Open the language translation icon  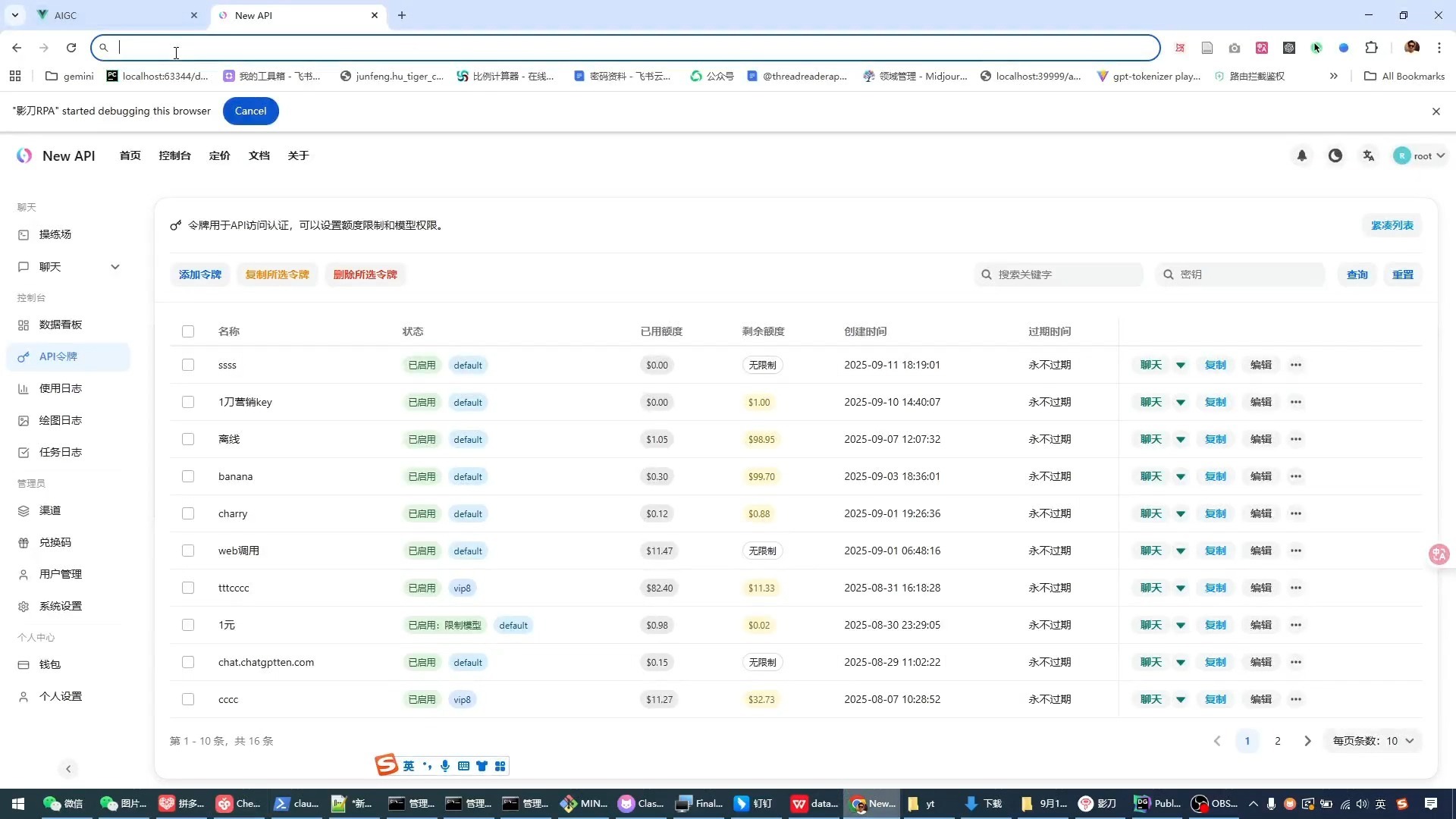(x=1369, y=155)
